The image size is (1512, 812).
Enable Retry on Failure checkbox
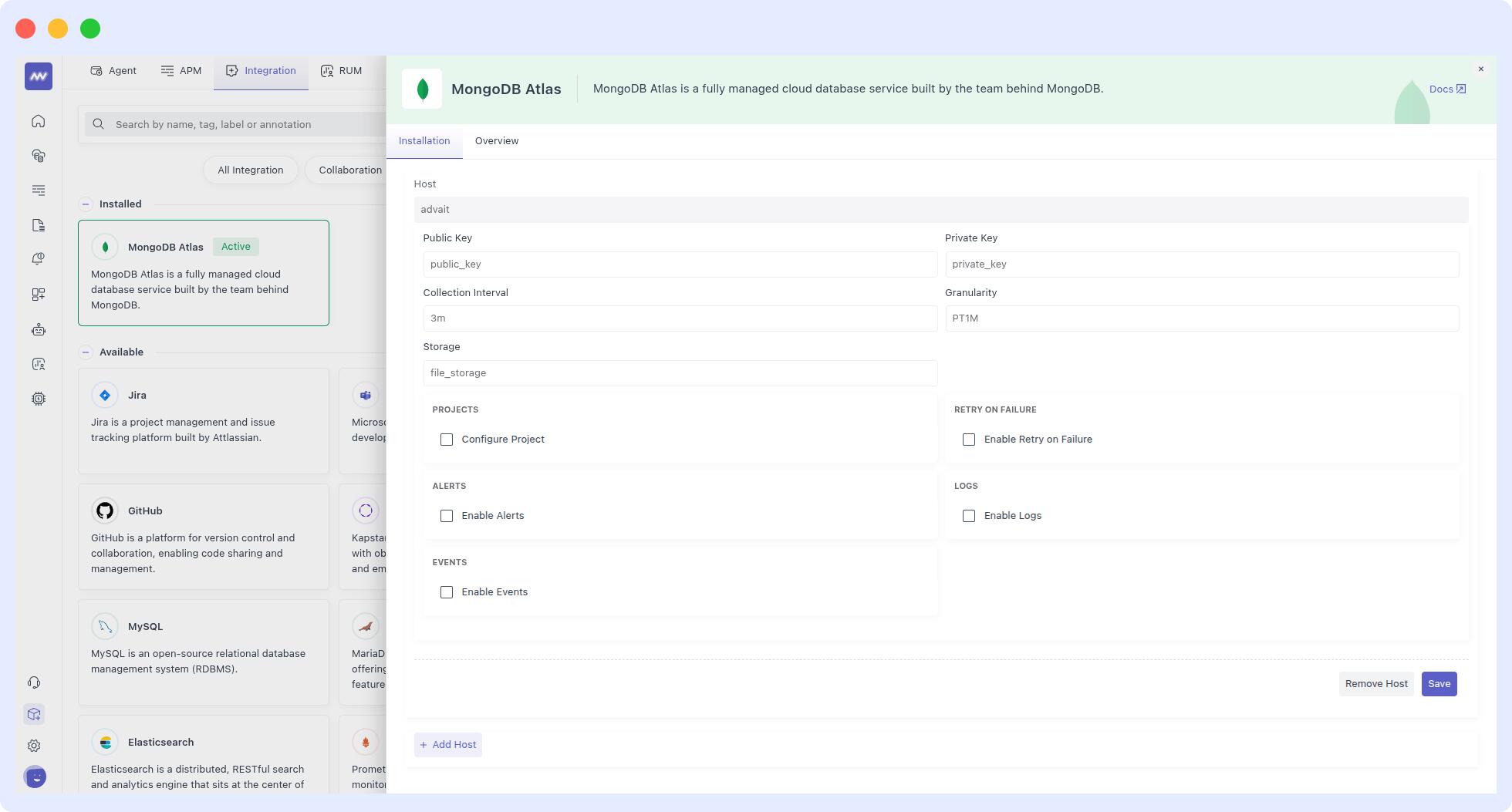(x=969, y=440)
